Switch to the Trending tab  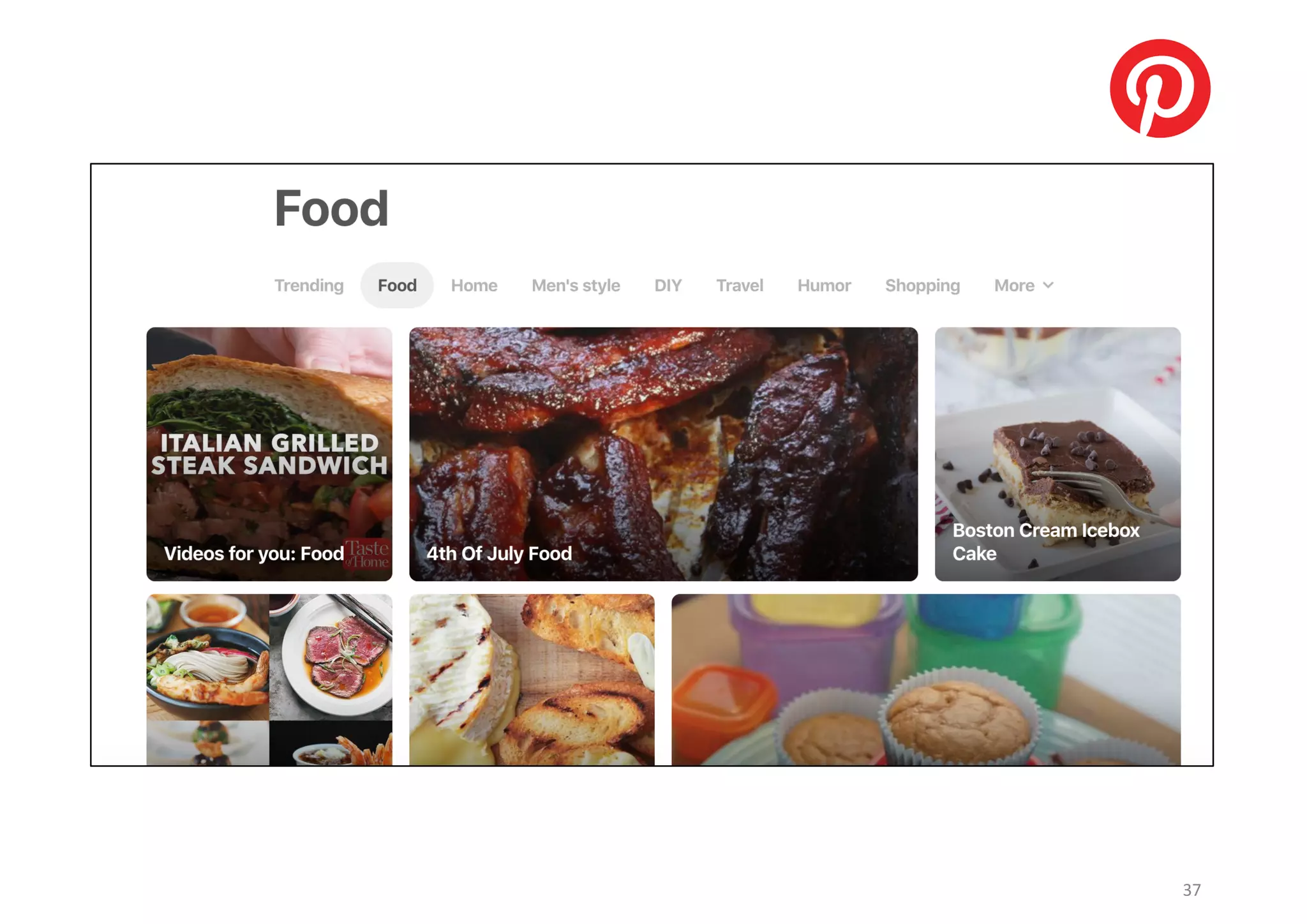tap(309, 285)
